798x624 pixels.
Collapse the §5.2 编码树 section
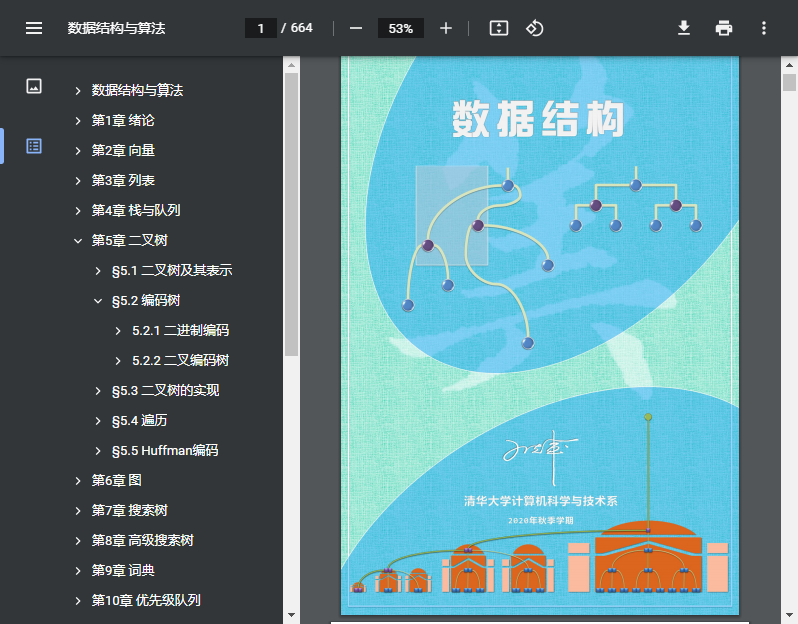point(98,300)
